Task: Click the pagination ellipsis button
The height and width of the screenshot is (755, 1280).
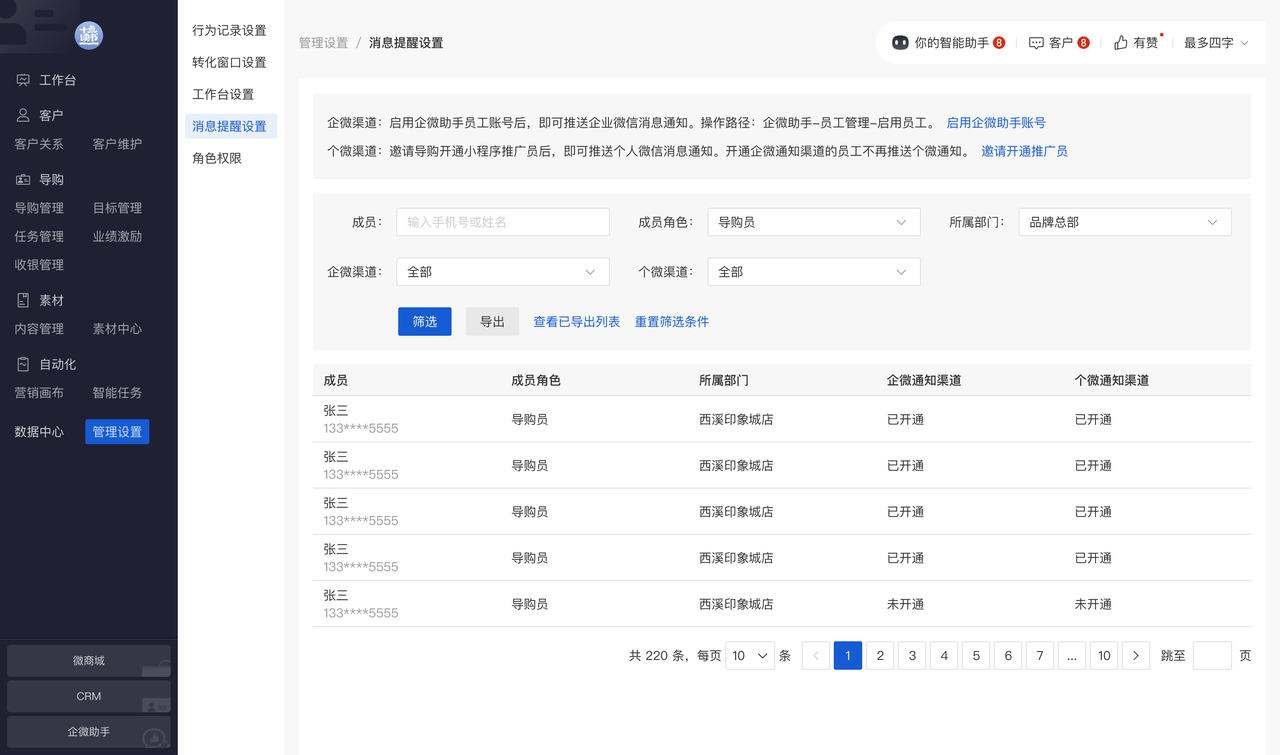Action: pyautogui.click(x=1072, y=656)
